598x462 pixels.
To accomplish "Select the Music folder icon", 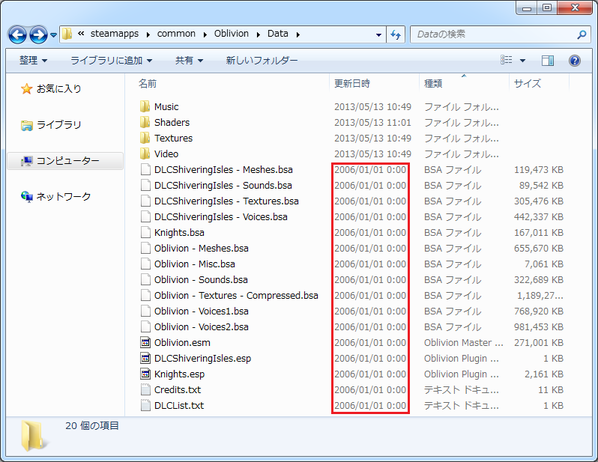I will 145,106.
